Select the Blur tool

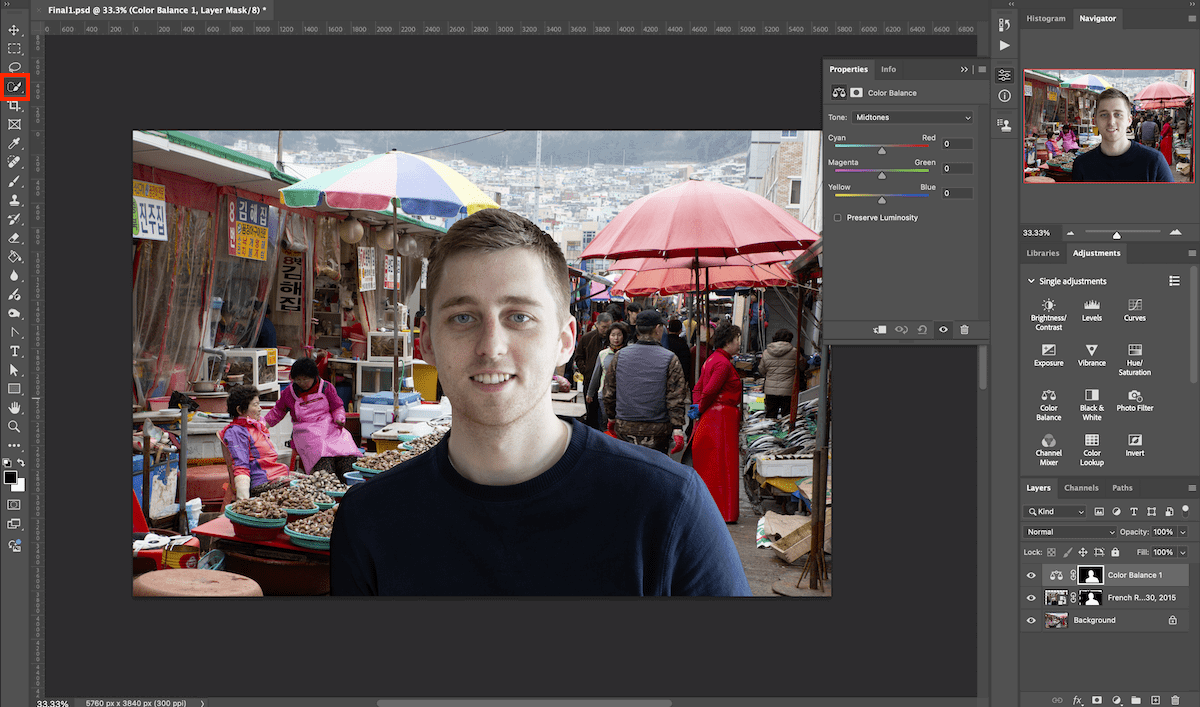click(14, 276)
